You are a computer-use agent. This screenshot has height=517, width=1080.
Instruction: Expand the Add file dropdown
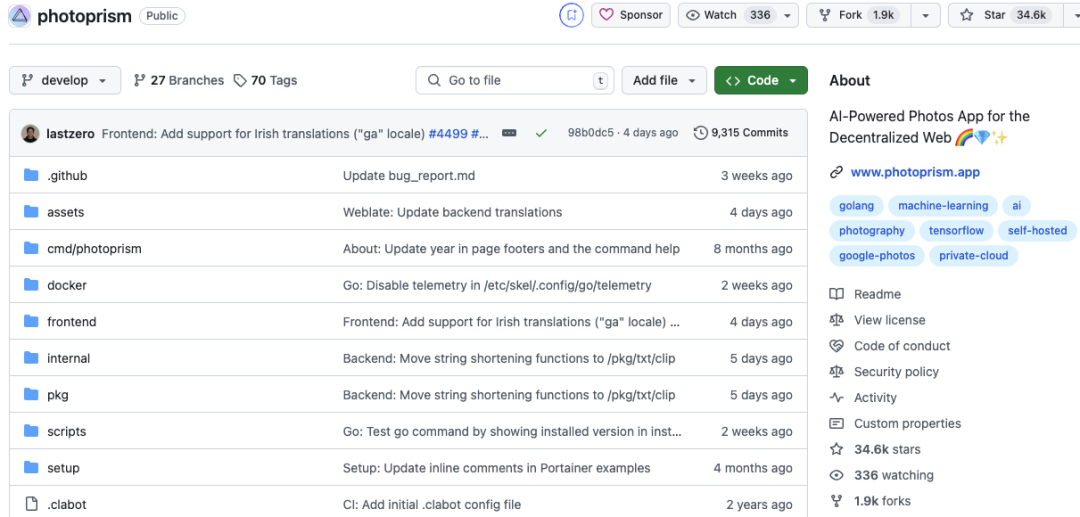[x=664, y=81]
